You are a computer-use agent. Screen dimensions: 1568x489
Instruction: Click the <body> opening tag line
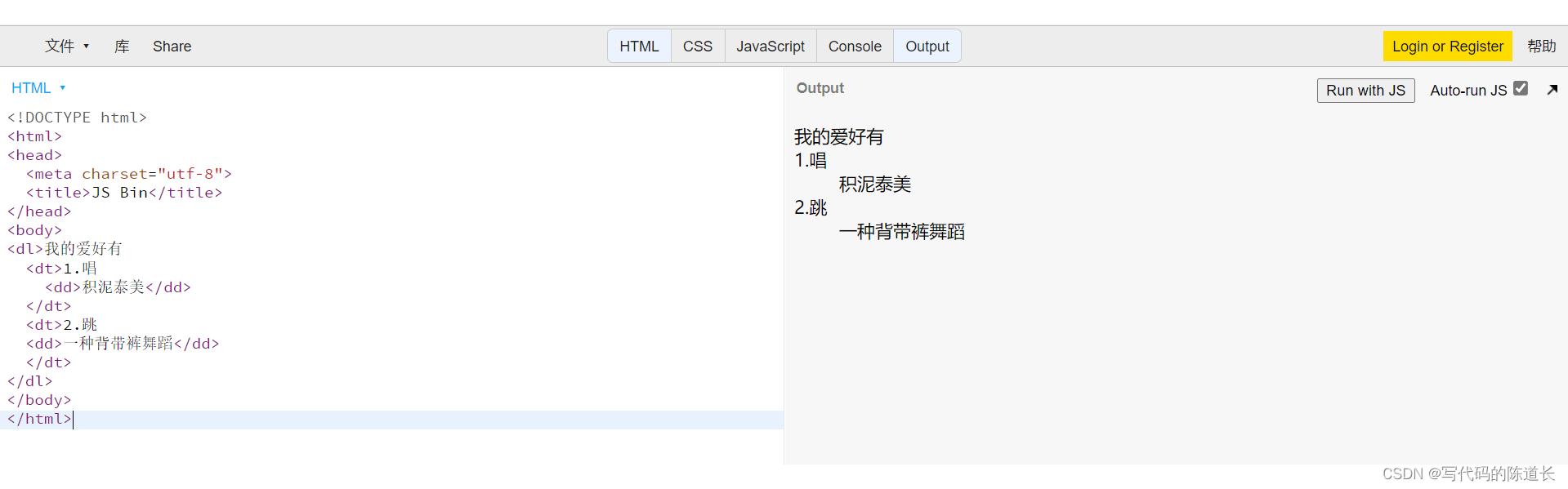pyautogui.click(x=34, y=230)
